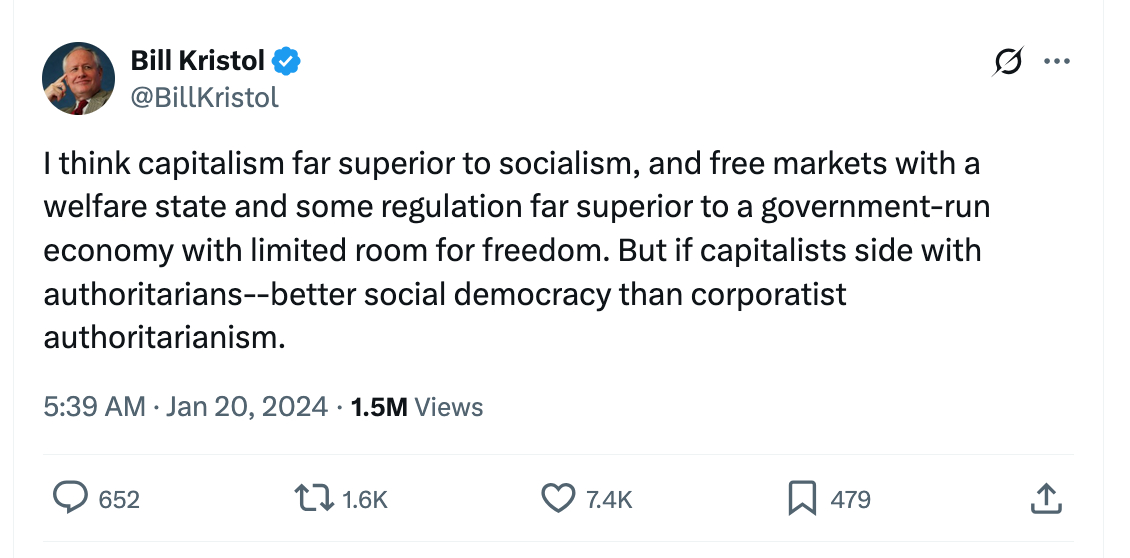Open the Grok slashed-circle icon
Viewport: 1130px width, 558px height.
click(1003, 62)
